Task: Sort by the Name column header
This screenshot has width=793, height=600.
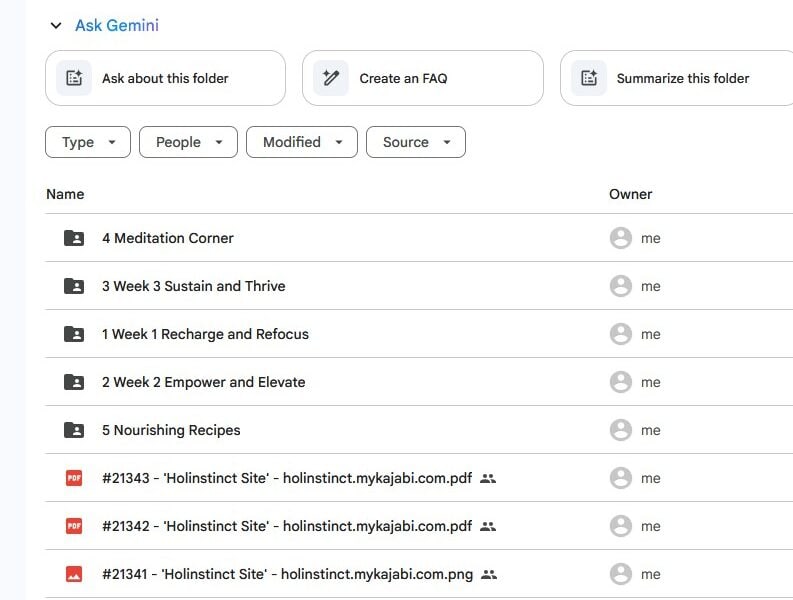Action: click(x=65, y=194)
